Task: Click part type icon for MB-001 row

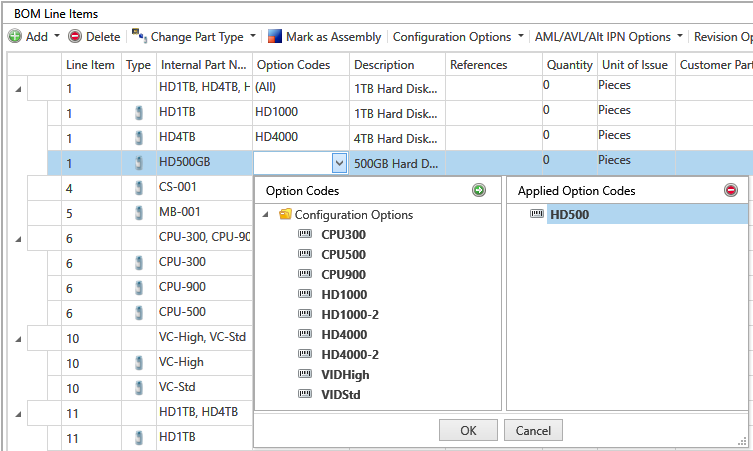Action: click(x=138, y=213)
